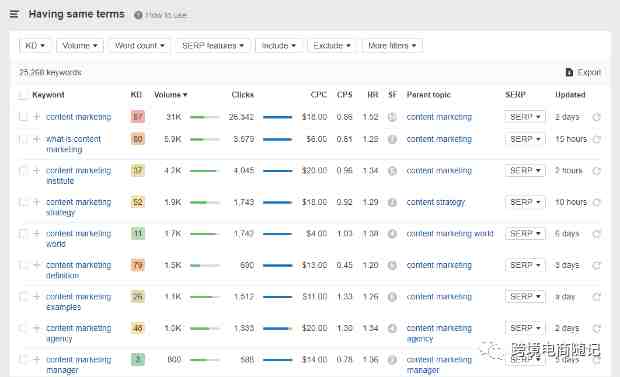620x377 pixels.
Task: Select all keywords with header checkbox
Action: [x=23, y=95]
